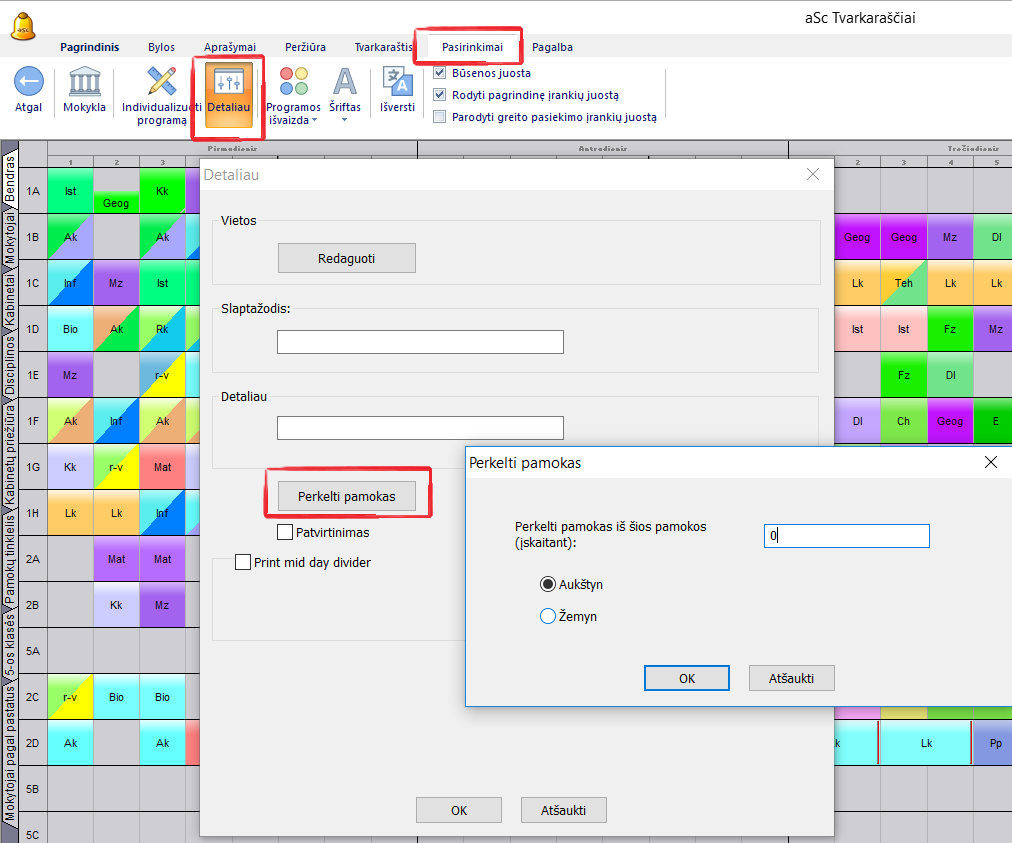The width and height of the screenshot is (1012, 843).
Task: Click the Atgal back arrow icon
Action: tap(28, 82)
